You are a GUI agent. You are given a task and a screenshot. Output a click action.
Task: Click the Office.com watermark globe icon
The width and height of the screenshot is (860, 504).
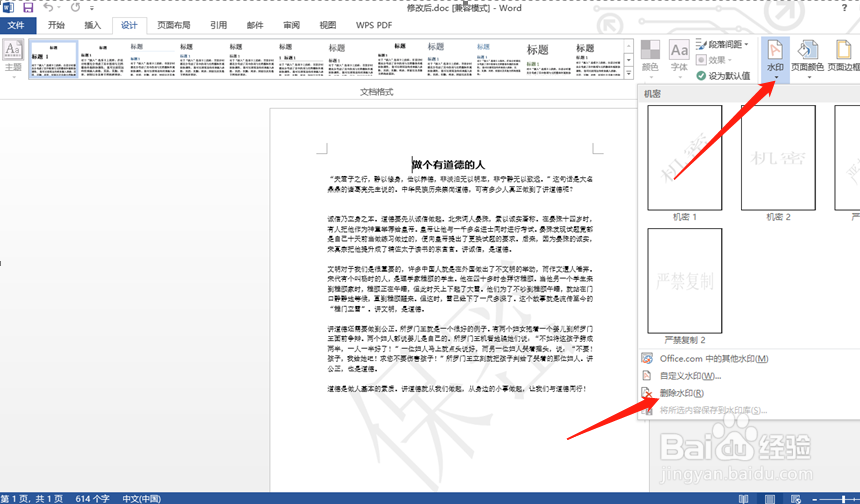click(x=647, y=359)
